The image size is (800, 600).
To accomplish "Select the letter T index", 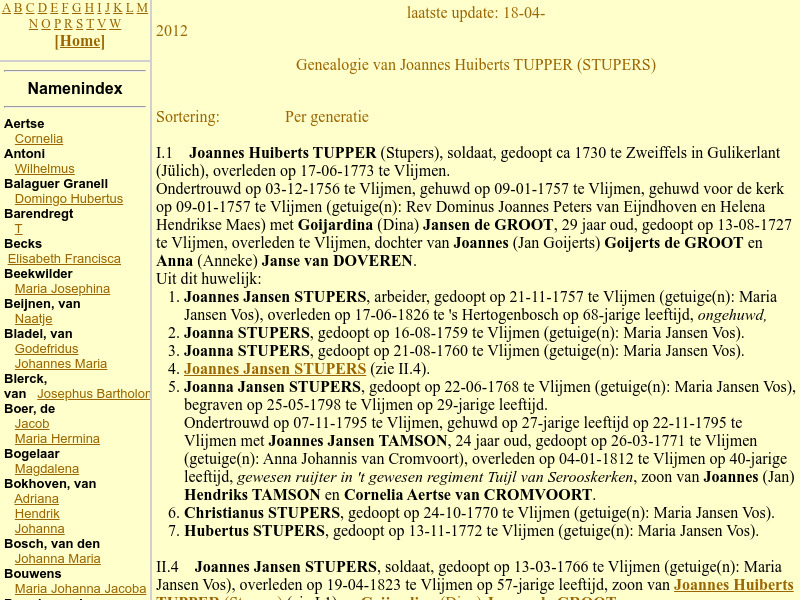I will 90,24.
